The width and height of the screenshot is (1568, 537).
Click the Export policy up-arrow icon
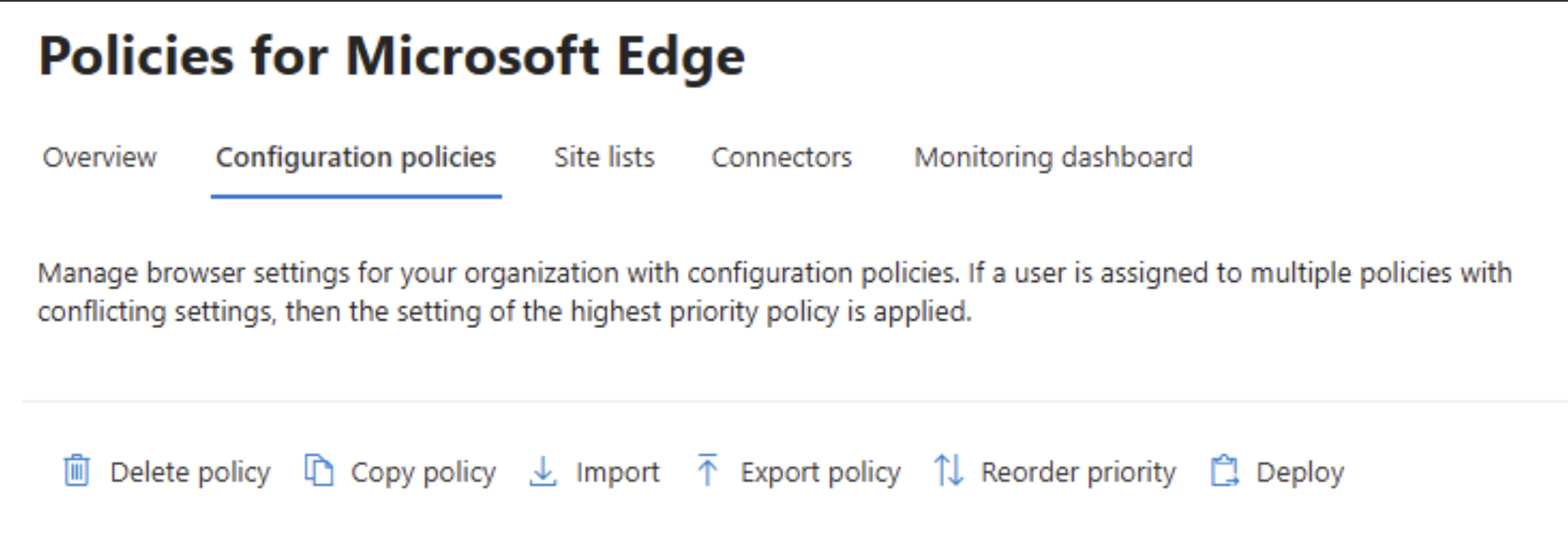(x=708, y=471)
